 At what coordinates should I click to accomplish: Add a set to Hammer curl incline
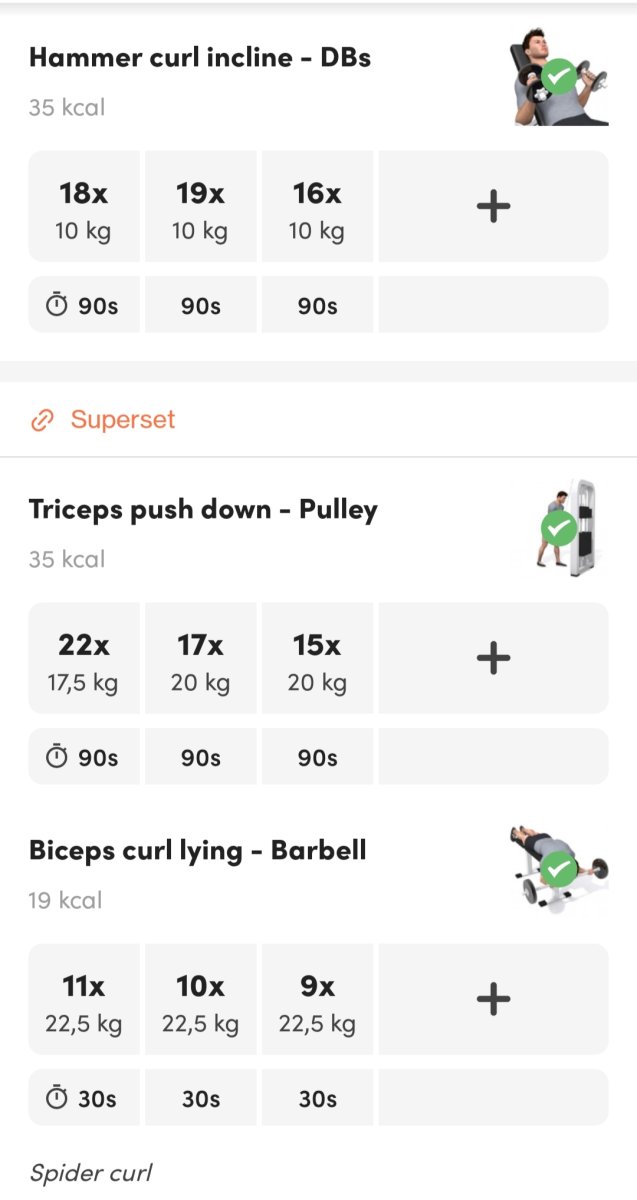(493, 206)
